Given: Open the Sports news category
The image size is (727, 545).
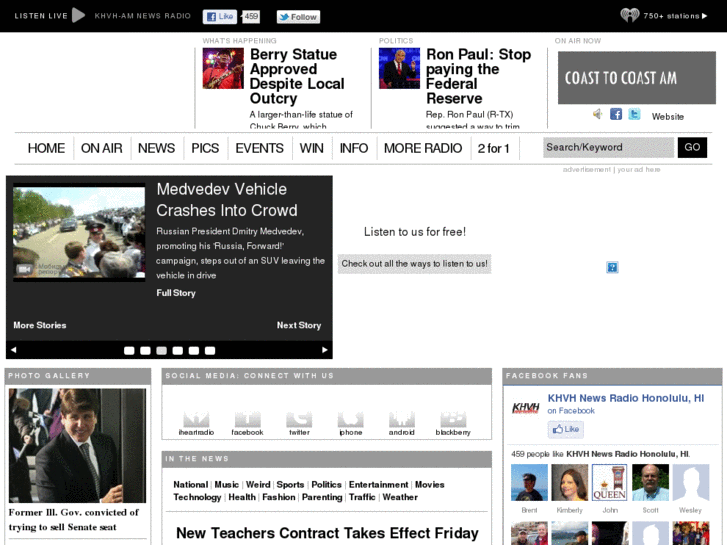Looking at the screenshot, I should point(290,485).
